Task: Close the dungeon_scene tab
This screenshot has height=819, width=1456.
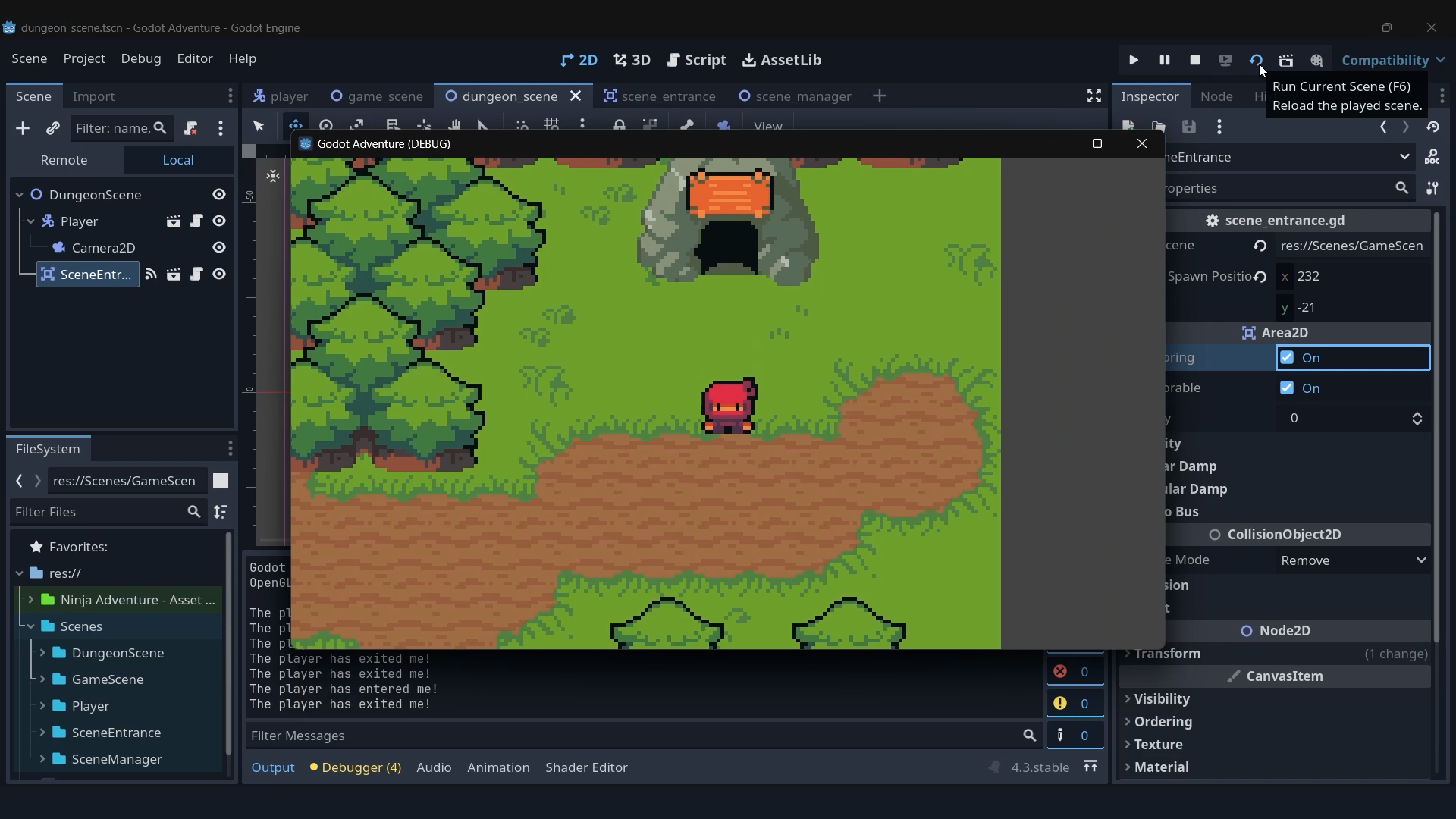Action: (x=576, y=96)
